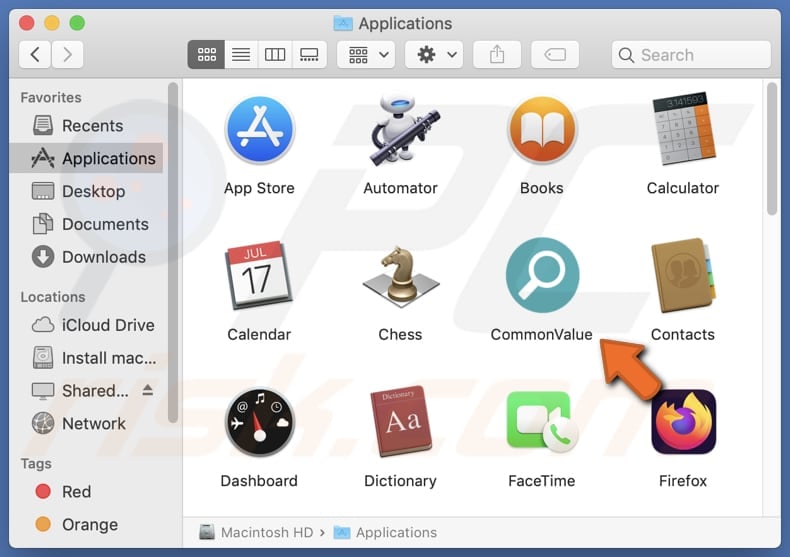The width and height of the screenshot is (790, 557).
Task: Select the Dashboard gauge icon
Action: [259, 422]
